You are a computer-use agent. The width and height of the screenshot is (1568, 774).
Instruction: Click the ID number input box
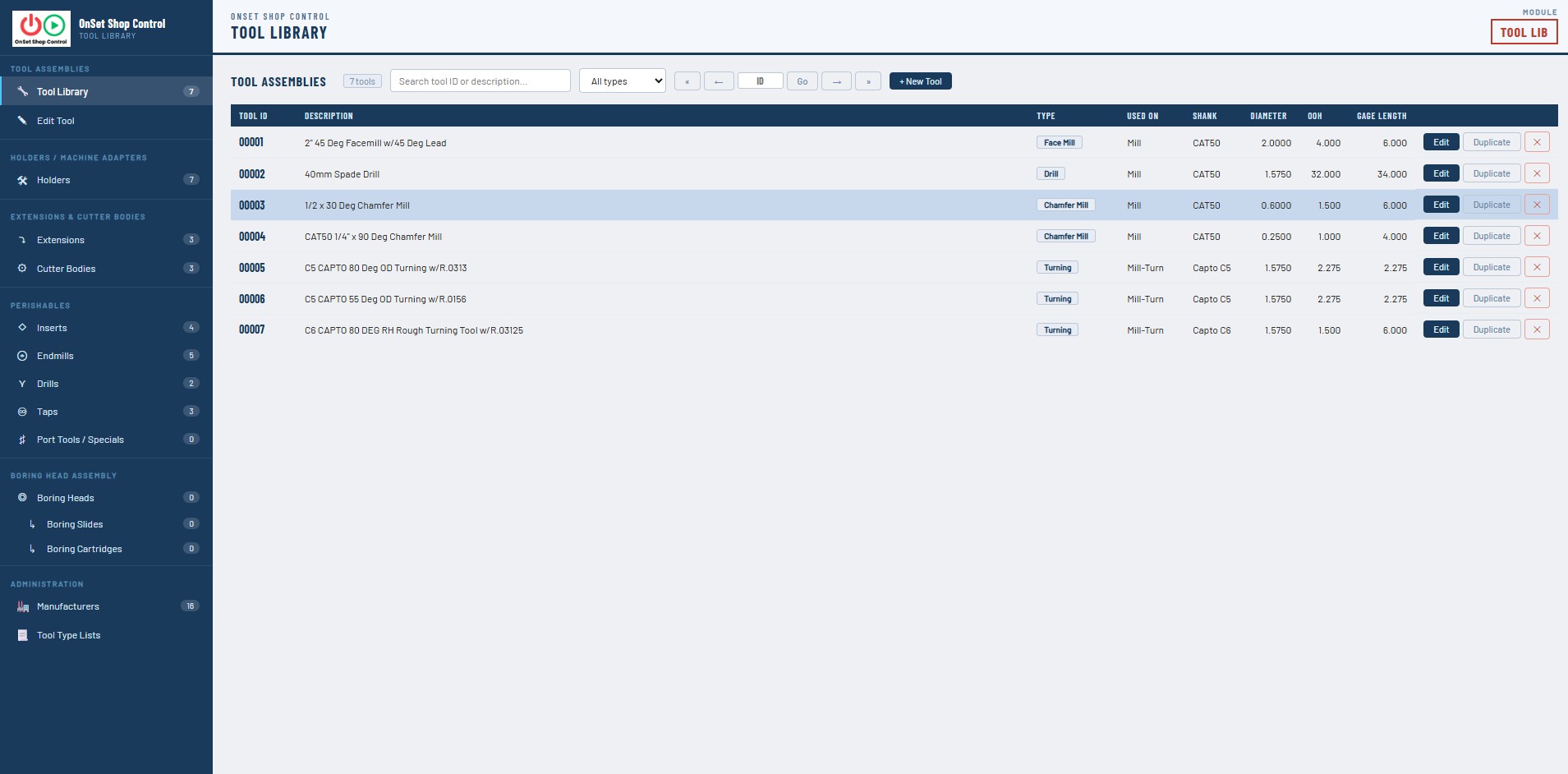click(760, 81)
